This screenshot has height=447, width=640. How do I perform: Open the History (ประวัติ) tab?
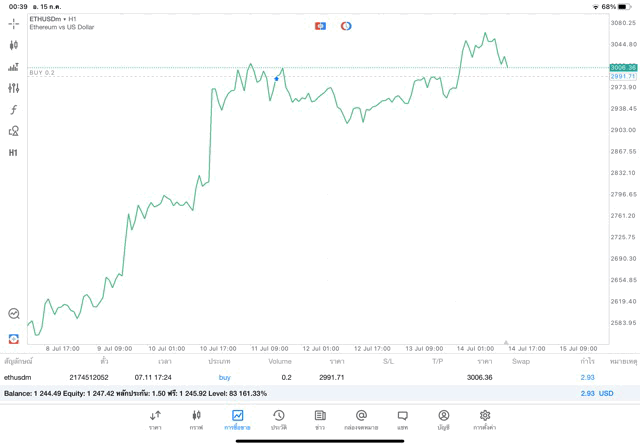click(x=279, y=419)
